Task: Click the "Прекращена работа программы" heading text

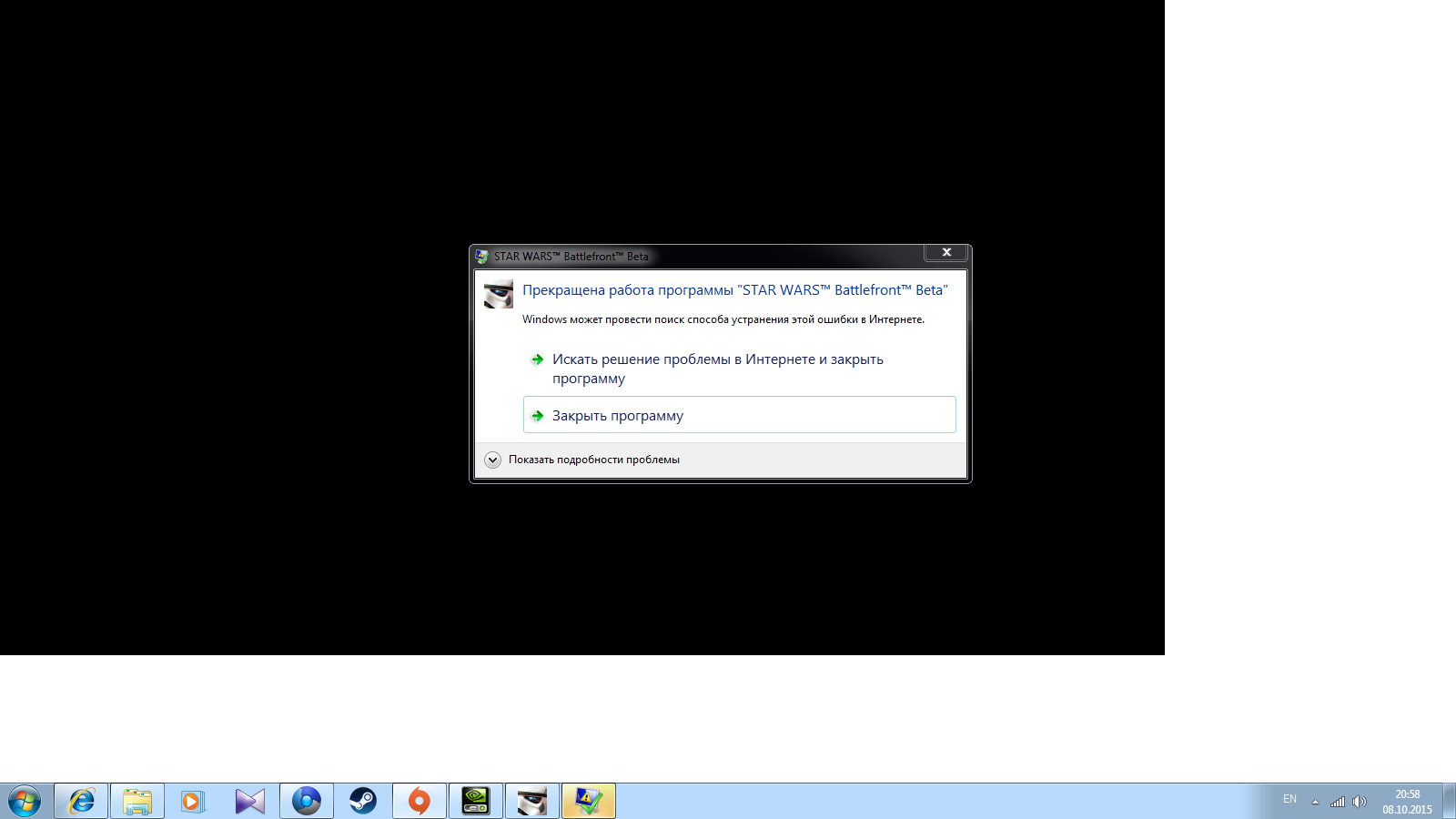Action: click(x=734, y=289)
